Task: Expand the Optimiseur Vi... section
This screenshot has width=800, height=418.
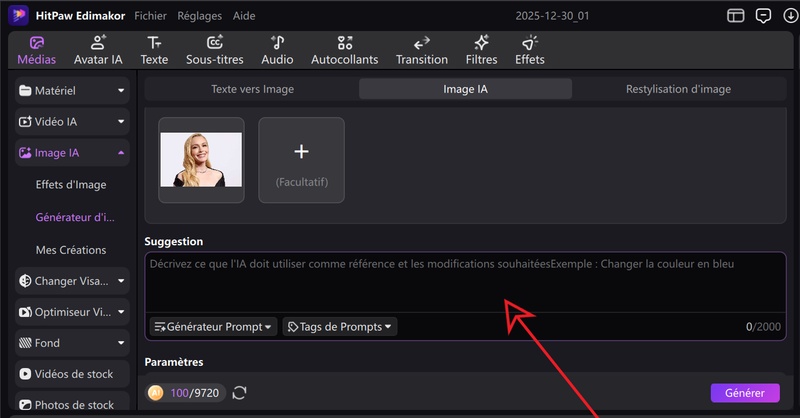Action: [72, 312]
